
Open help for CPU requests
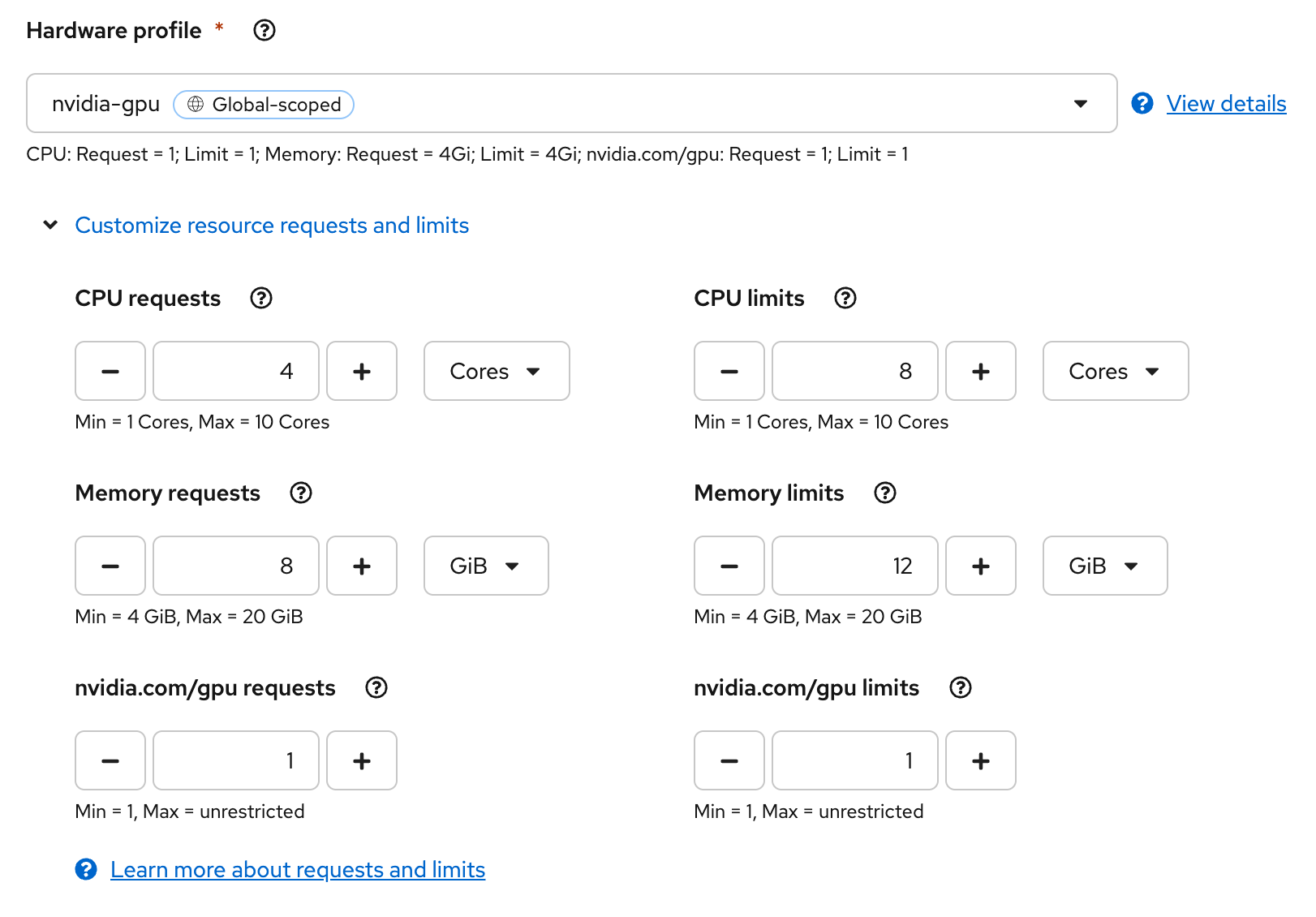point(261,299)
